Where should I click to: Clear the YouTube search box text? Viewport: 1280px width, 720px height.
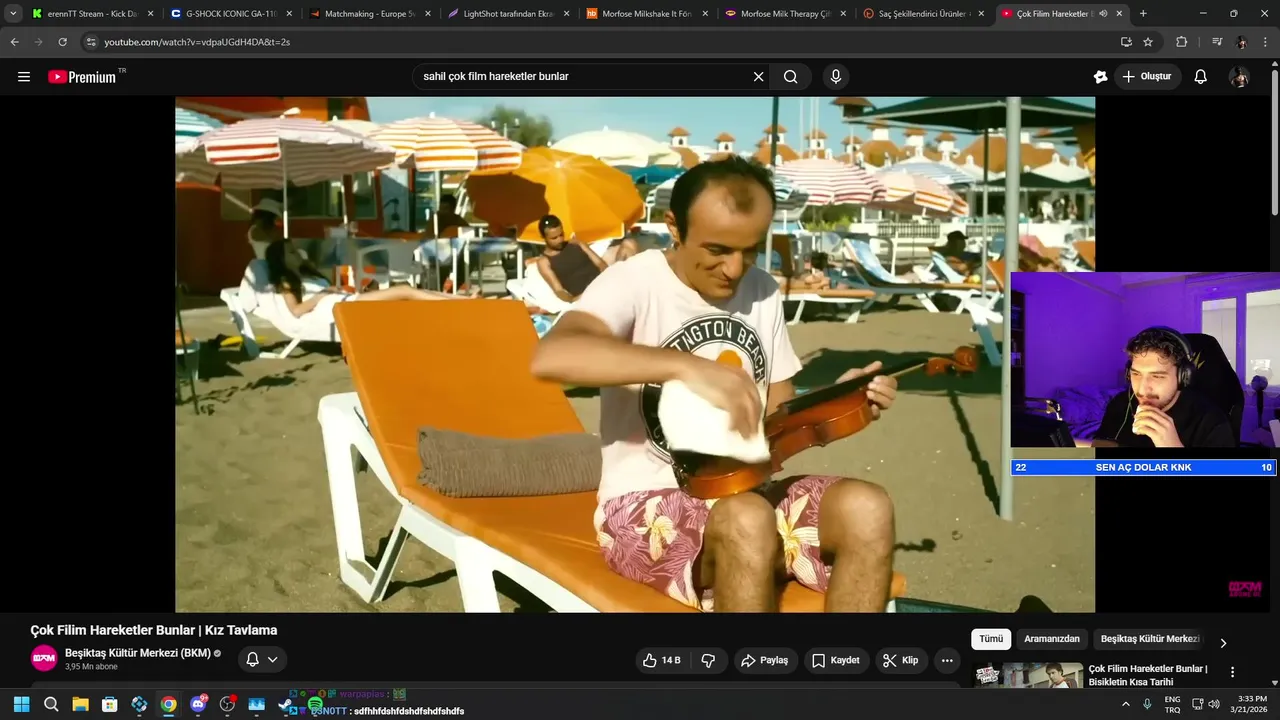click(x=758, y=77)
